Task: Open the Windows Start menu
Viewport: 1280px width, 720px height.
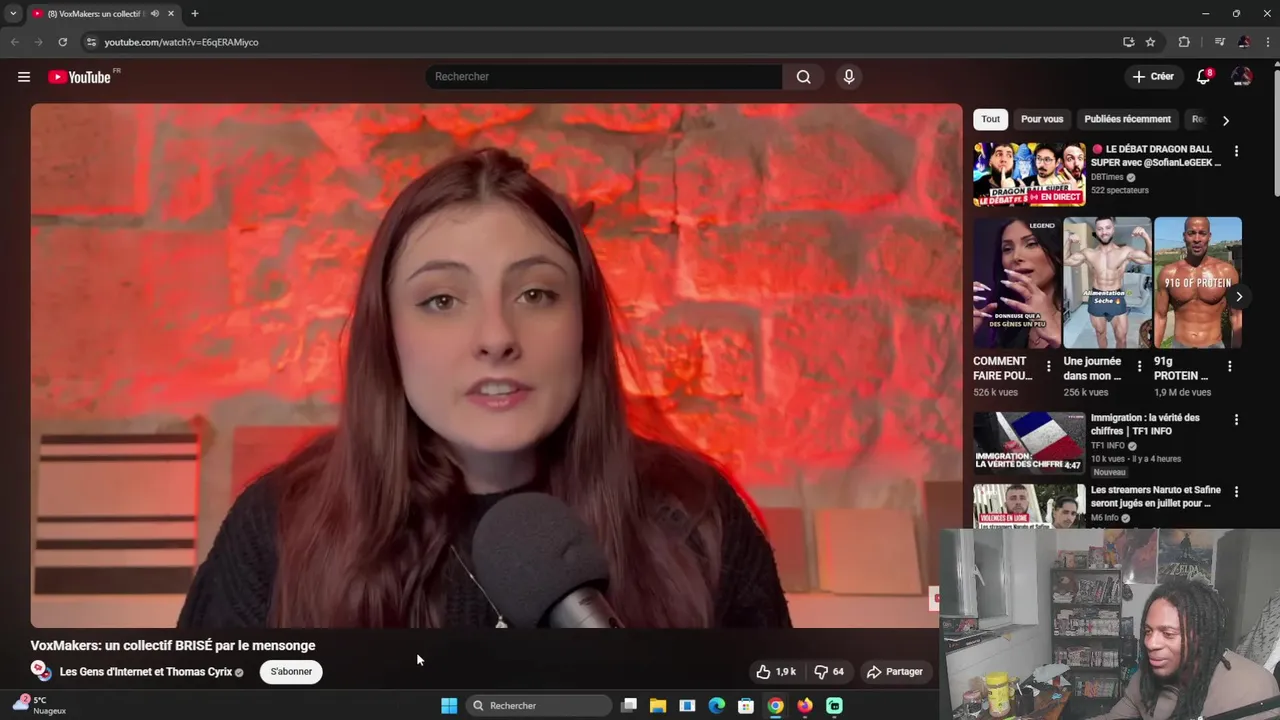Action: (x=449, y=706)
